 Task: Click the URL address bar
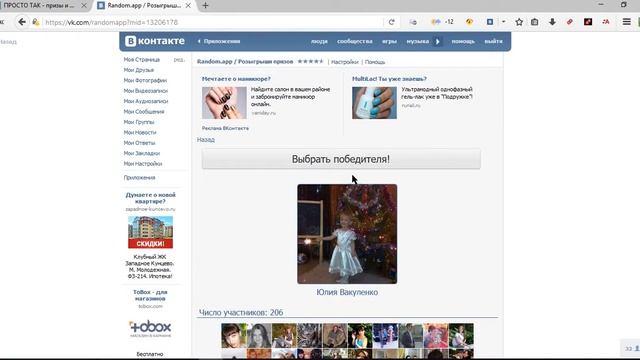[x=212, y=22]
